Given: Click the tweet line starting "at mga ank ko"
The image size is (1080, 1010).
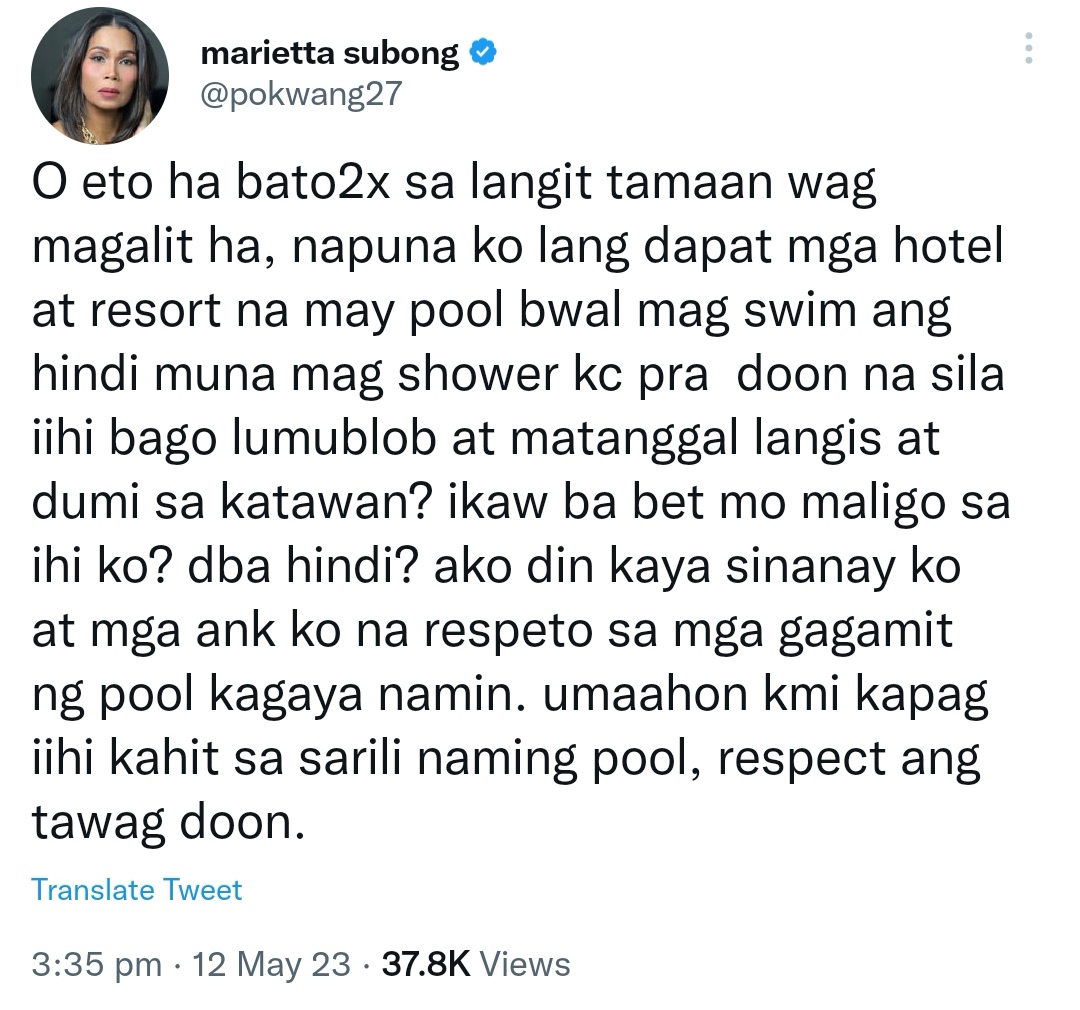Looking at the screenshot, I should pyautogui.click(x=492, y=630).
